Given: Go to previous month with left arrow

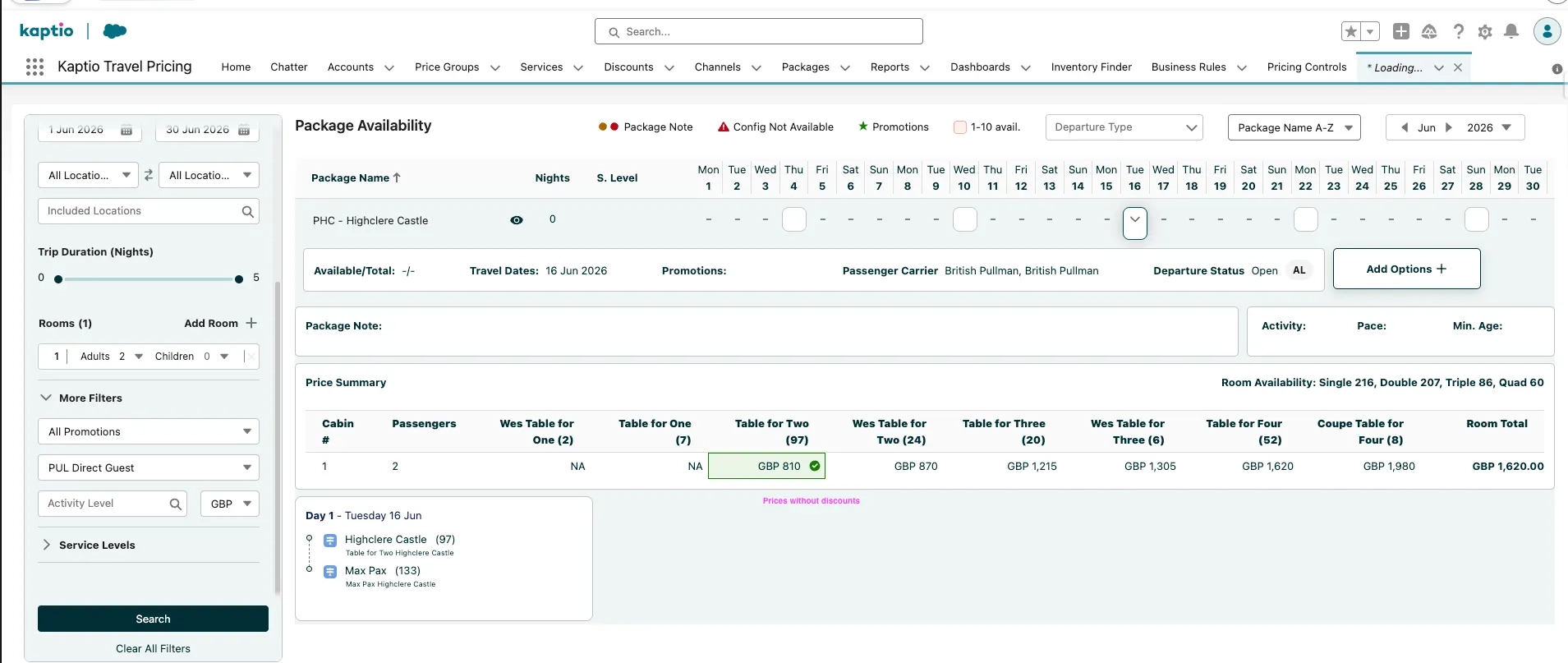Looking at the screenshot, I should pos(1405,127).
